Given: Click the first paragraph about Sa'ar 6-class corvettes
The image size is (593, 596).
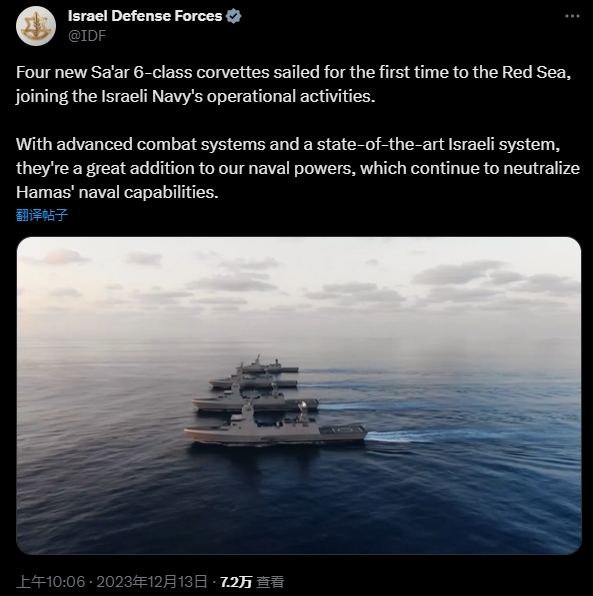Looking at the screenshot, I should [x=293, y=84].
